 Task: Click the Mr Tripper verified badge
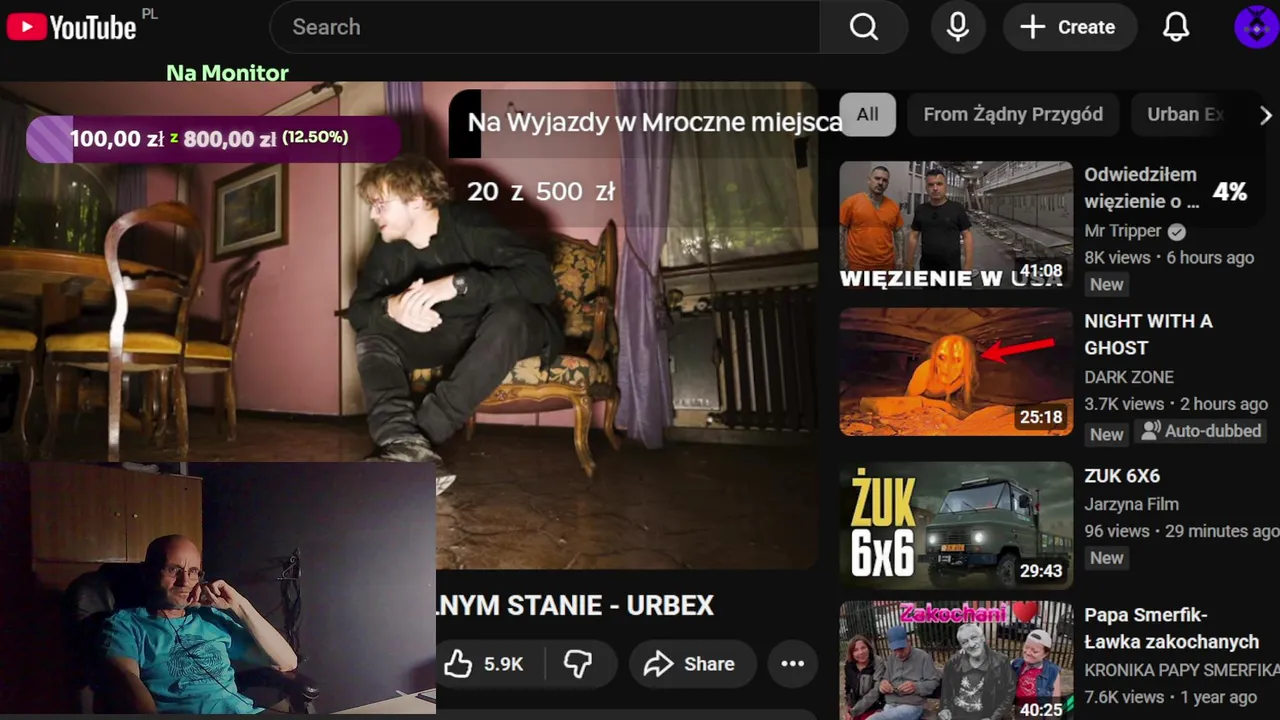[x=1177, y=231]
